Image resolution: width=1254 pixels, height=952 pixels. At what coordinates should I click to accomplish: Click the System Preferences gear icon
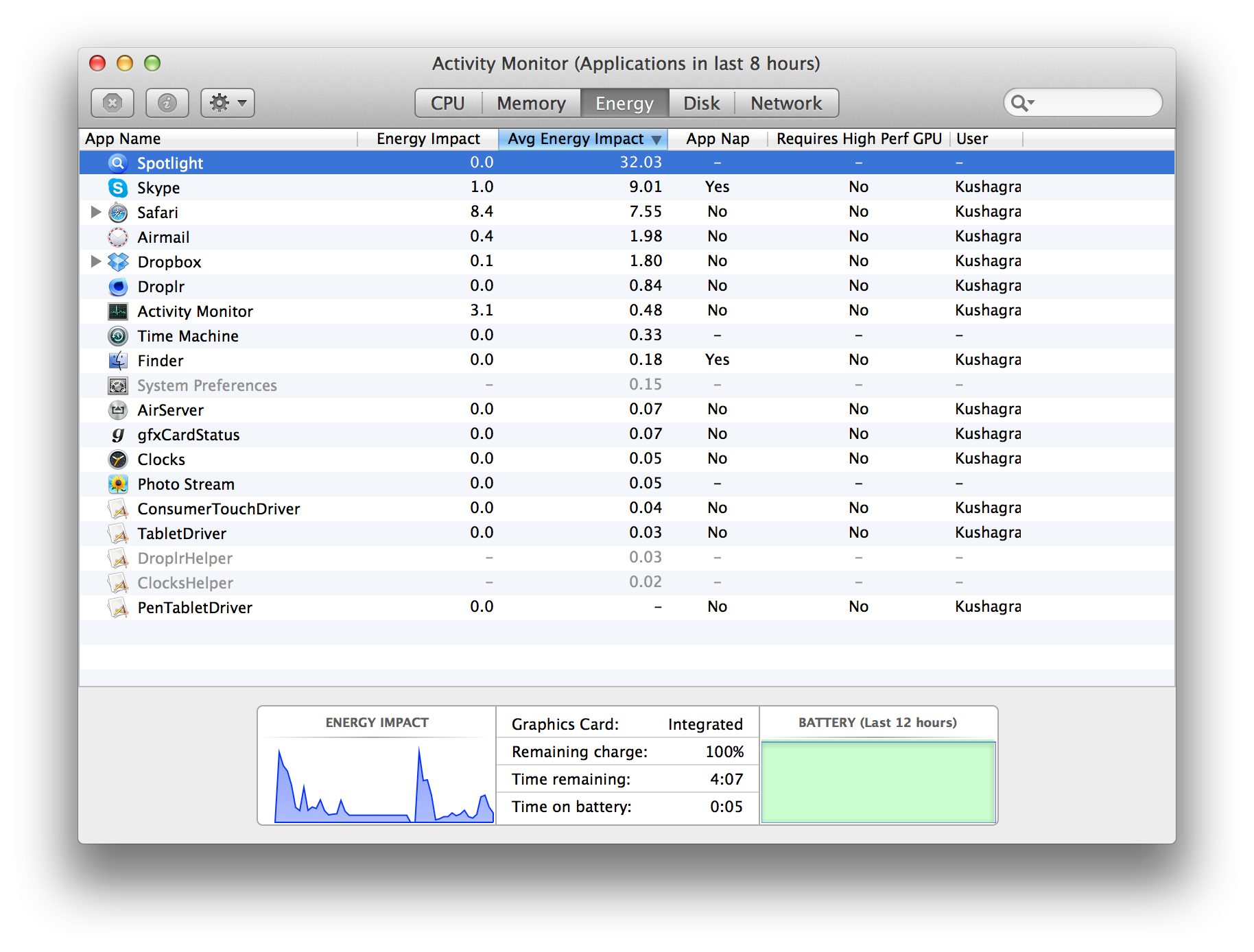click(118, 385)
